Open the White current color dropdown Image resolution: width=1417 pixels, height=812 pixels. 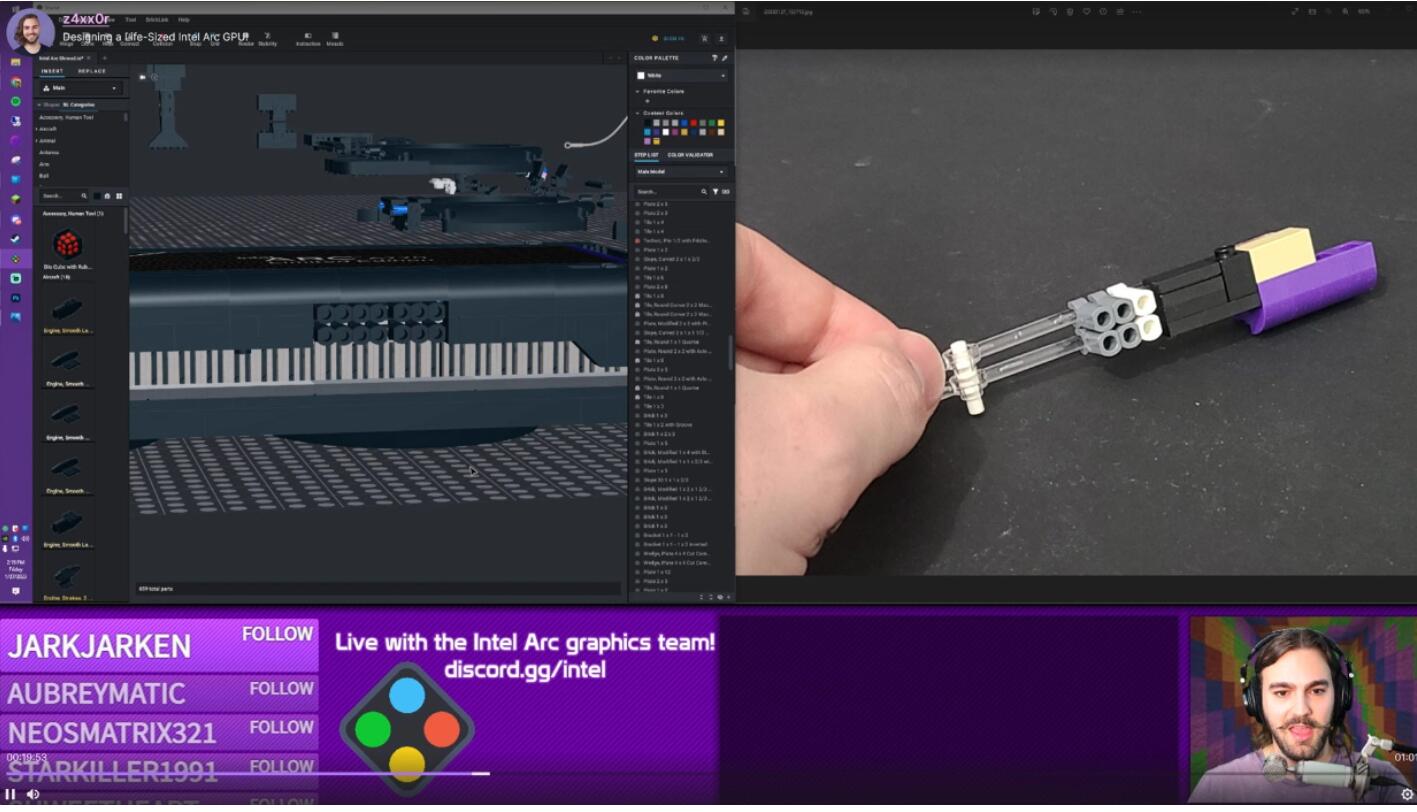click(x=681, y=75)
